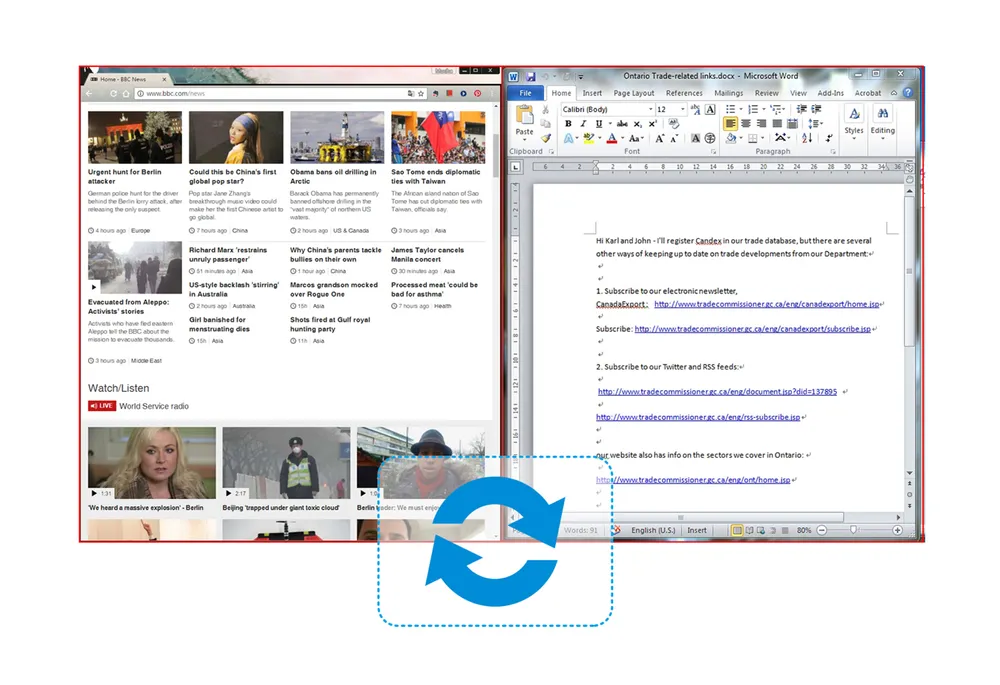
Task: Switch to the Mailings ribbon tab
Action: pyautogui.click(x=728, y=93)
